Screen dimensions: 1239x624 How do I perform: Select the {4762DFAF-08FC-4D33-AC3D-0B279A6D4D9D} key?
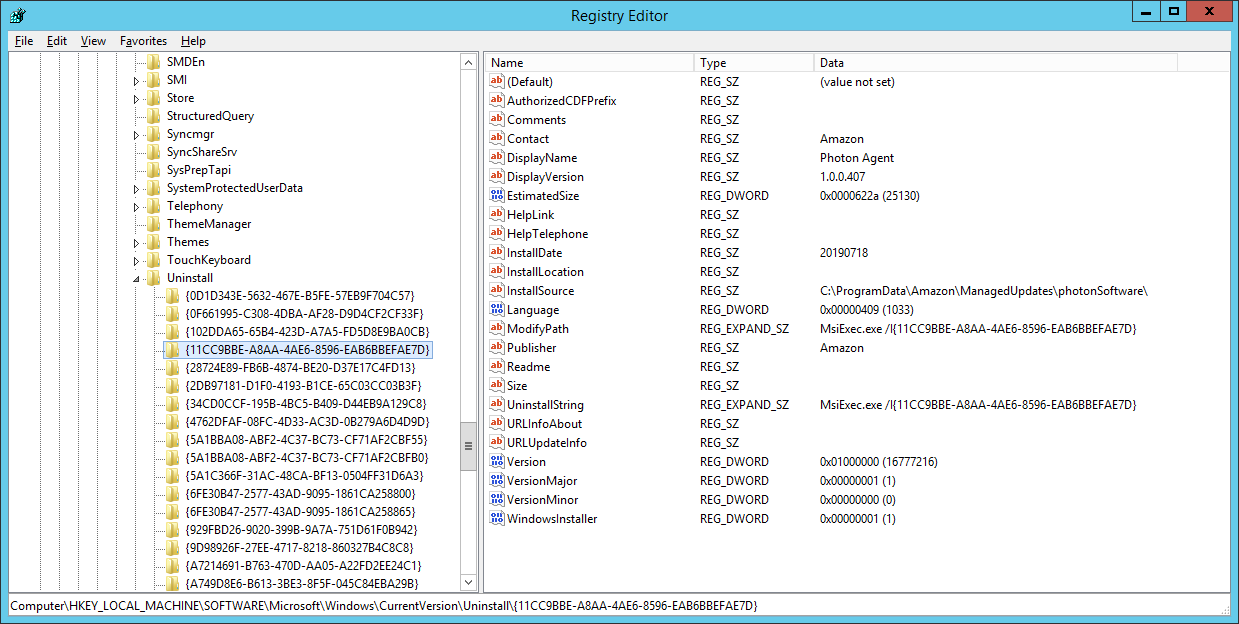307,422
